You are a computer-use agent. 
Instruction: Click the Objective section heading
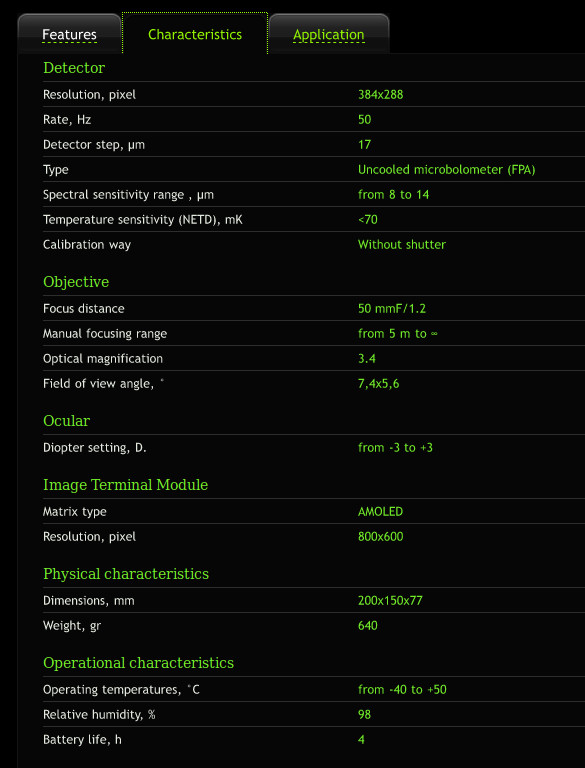pyautogui.click(x=76, y=282)
